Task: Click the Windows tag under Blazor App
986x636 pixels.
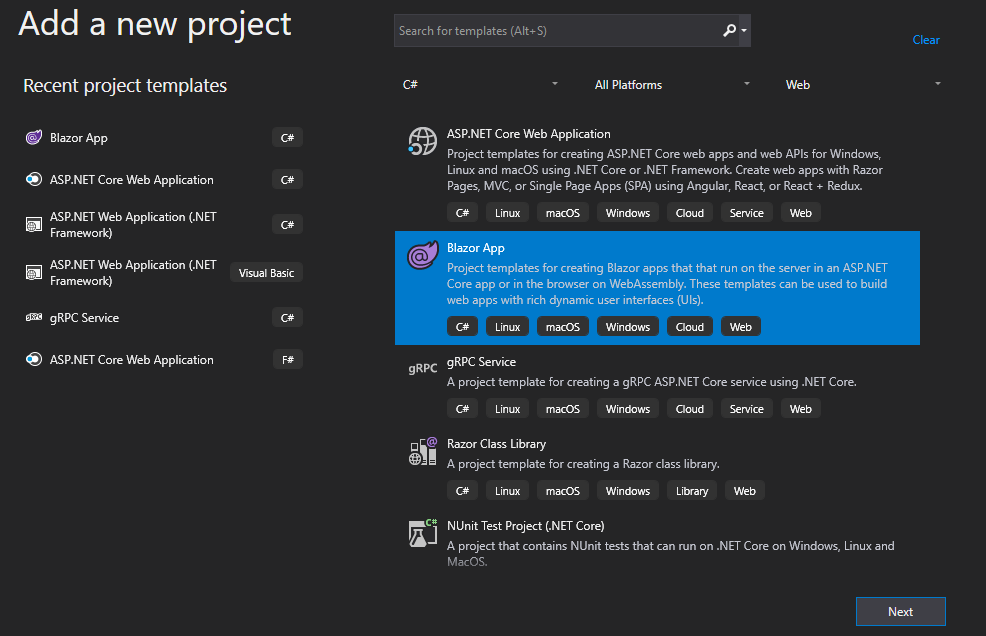Action: 628,326
